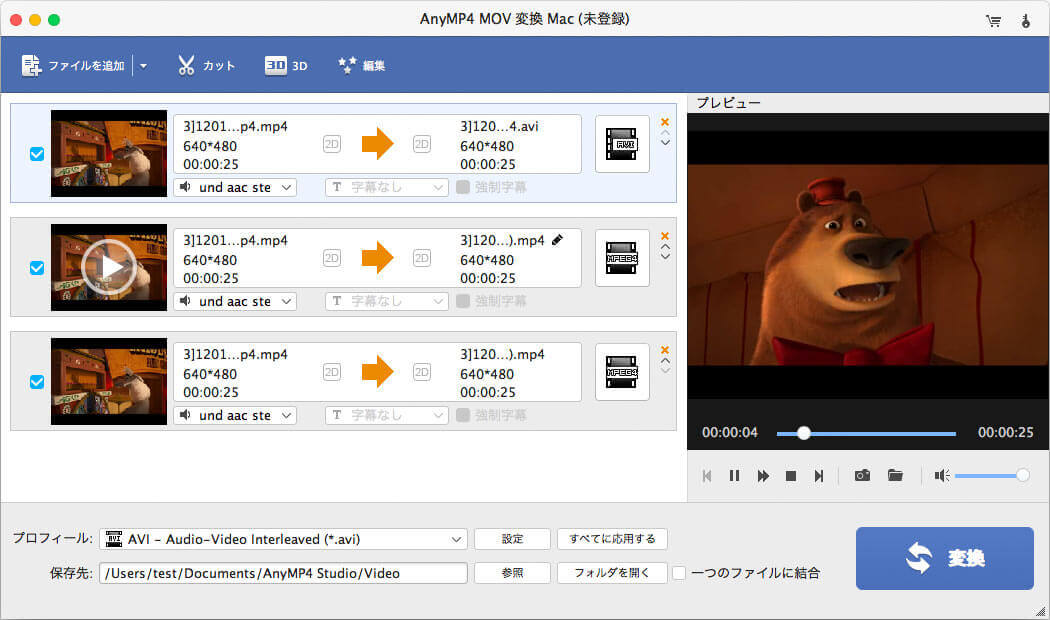The image size is (1050, 620).
Task: Click the Browse (参照) button
Action: pos(512,573)
